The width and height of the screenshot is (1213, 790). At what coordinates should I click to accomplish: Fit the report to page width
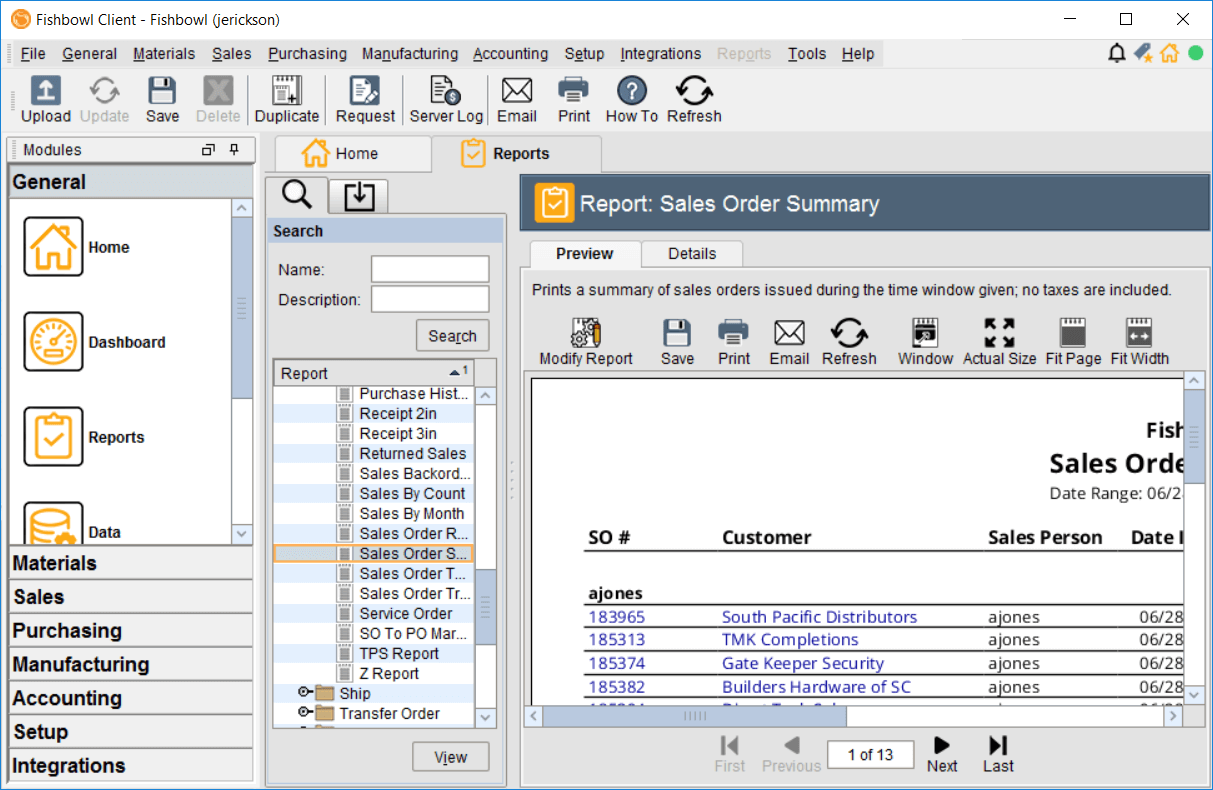1139,340
